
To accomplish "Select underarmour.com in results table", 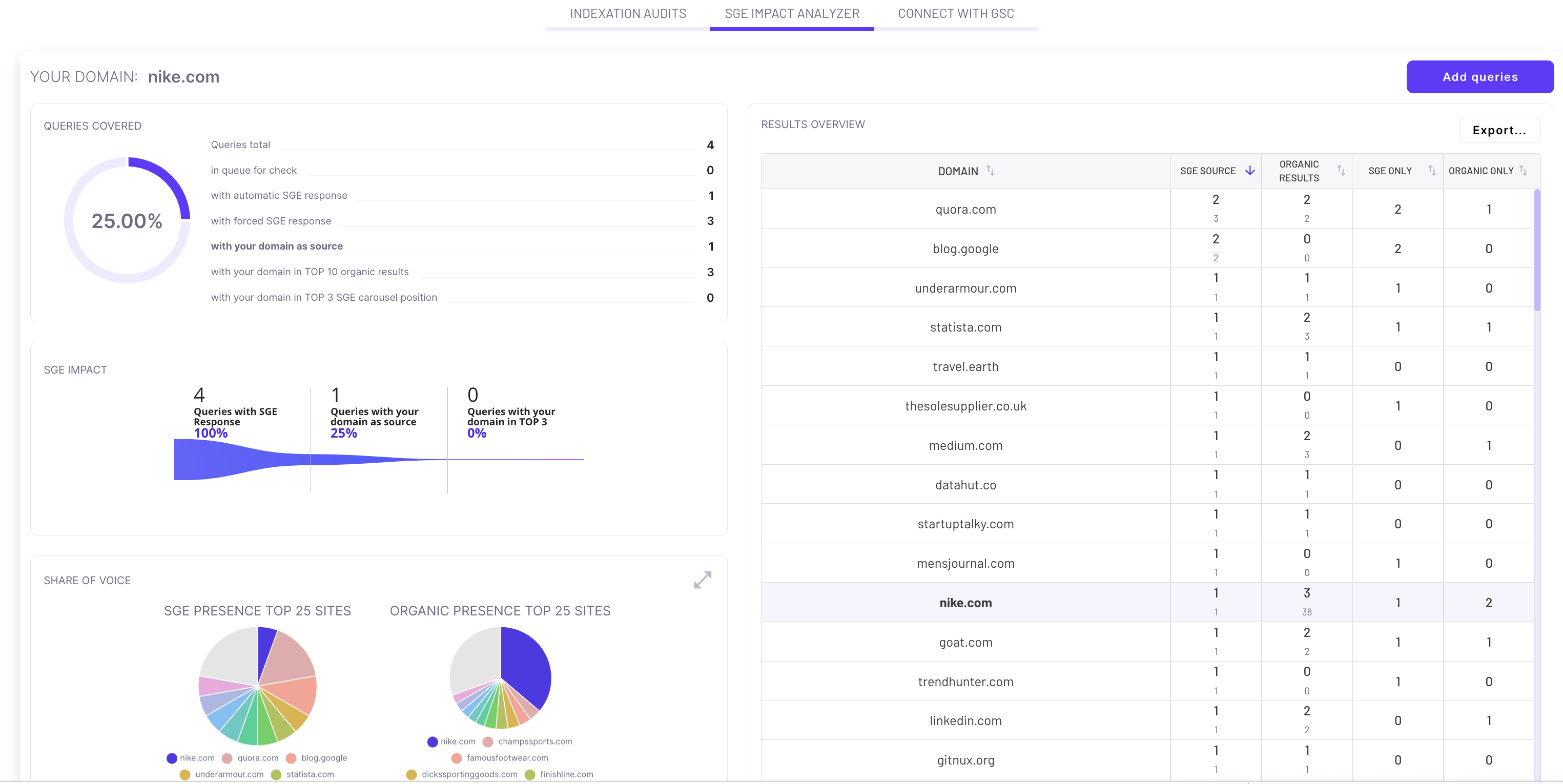I will click(x=965, y=287).
